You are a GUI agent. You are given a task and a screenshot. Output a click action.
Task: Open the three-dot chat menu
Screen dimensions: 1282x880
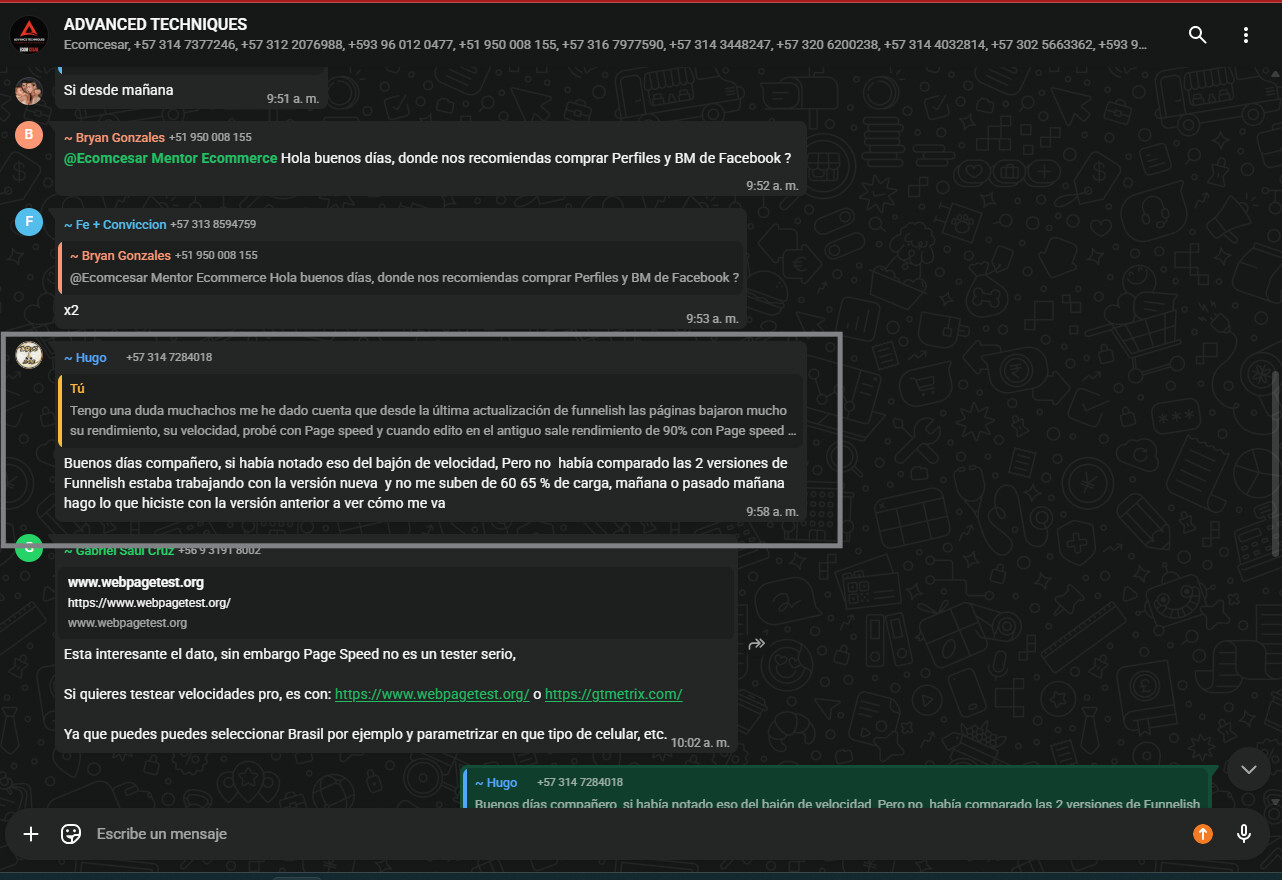[x=1246, y=35]
